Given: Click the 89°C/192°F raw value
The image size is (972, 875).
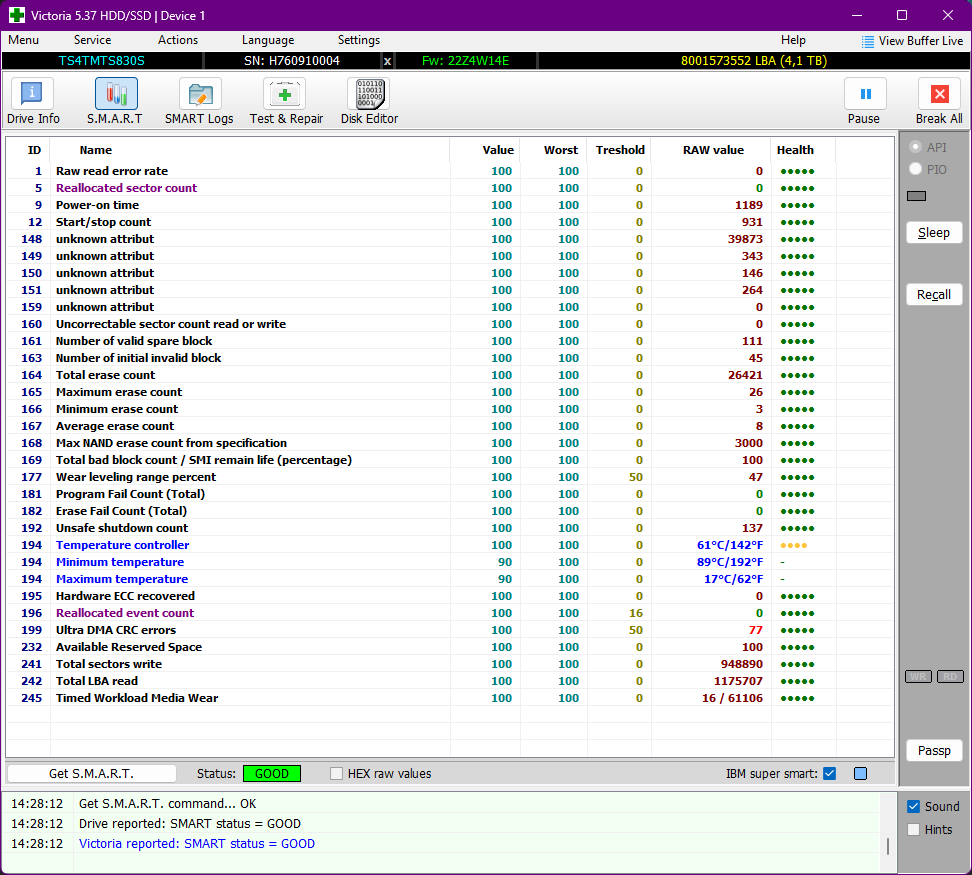Looking at the screenshot, I should pyautogui.click(x=730, y=562).
